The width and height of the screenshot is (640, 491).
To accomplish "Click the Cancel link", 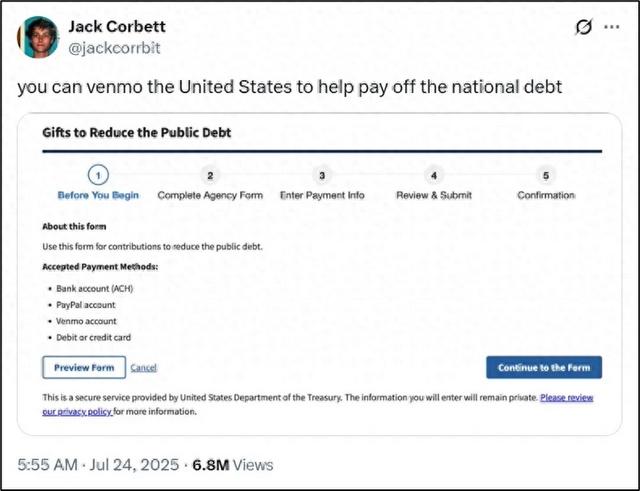I will [x=144, y=368].
